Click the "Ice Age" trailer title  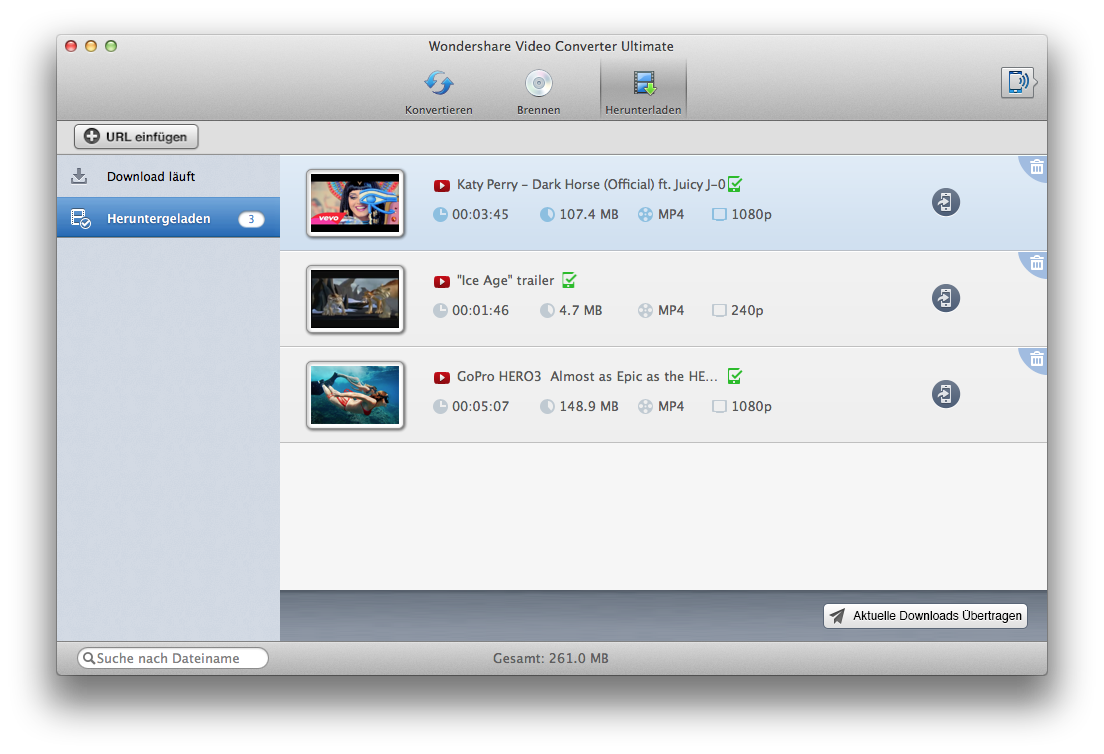point(506,280)
